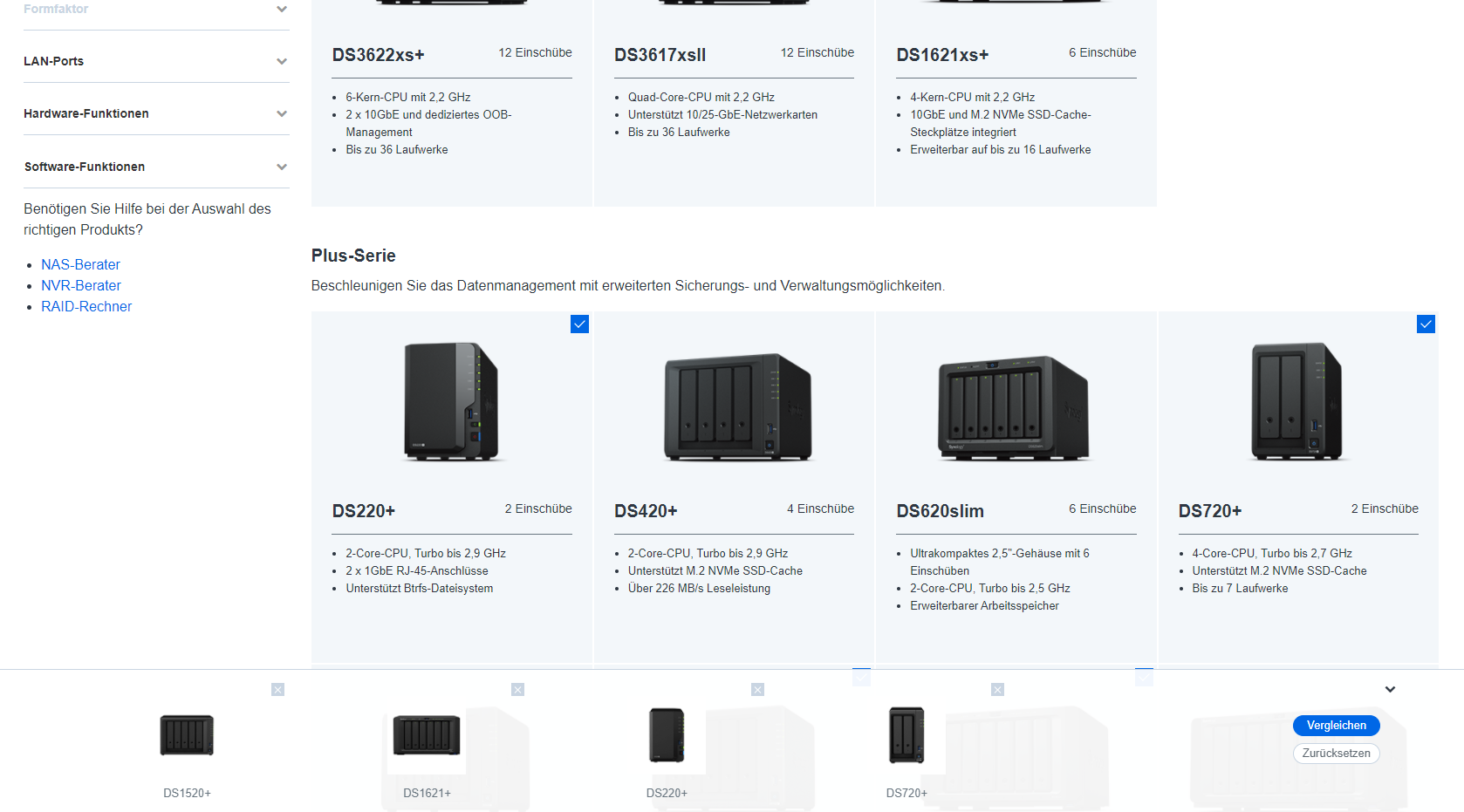Viewport: 1464px width, 812px height.
Task: Expand the Software-Funktionen filter section
Action: click(156, 167)
